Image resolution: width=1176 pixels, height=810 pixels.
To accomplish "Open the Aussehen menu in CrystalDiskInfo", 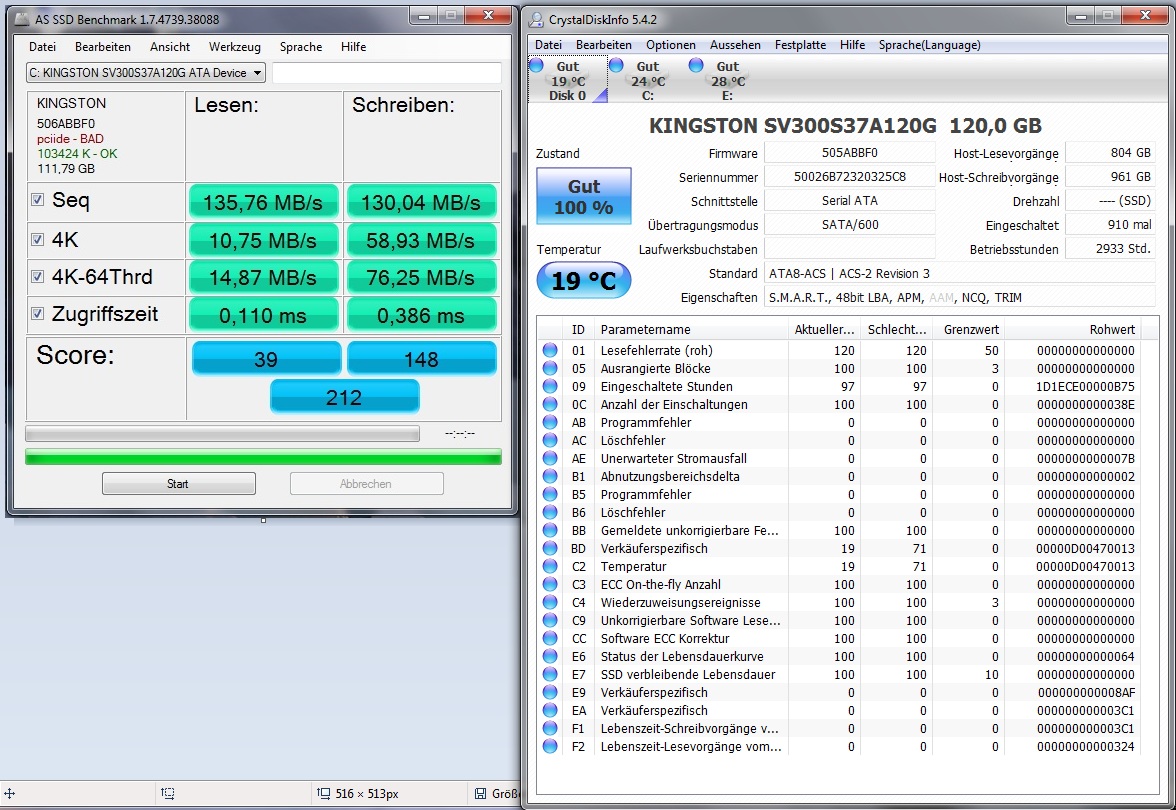I will pyautogui.click(x=735, y=45).
